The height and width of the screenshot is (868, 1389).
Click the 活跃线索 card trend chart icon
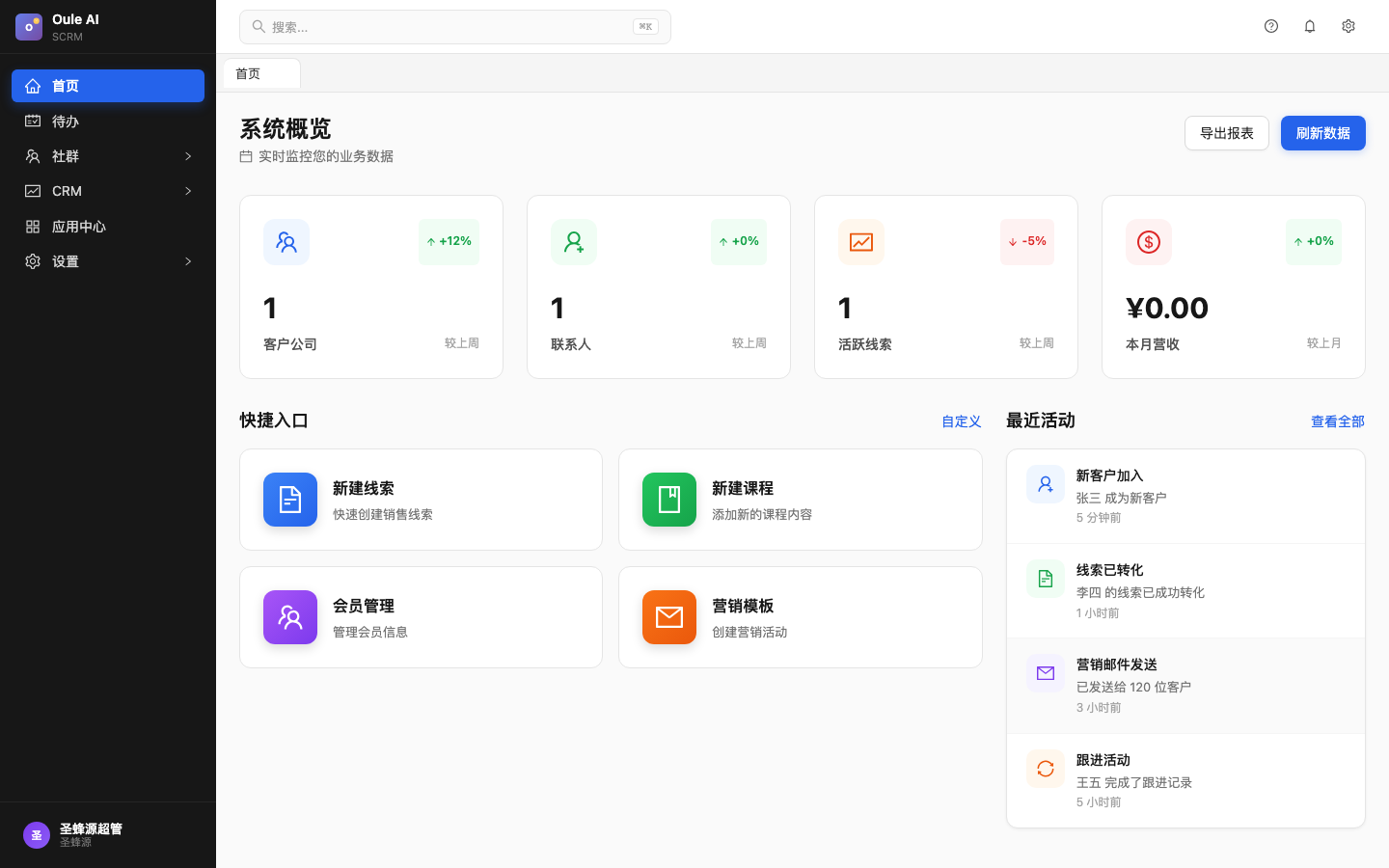pos(861,242)
